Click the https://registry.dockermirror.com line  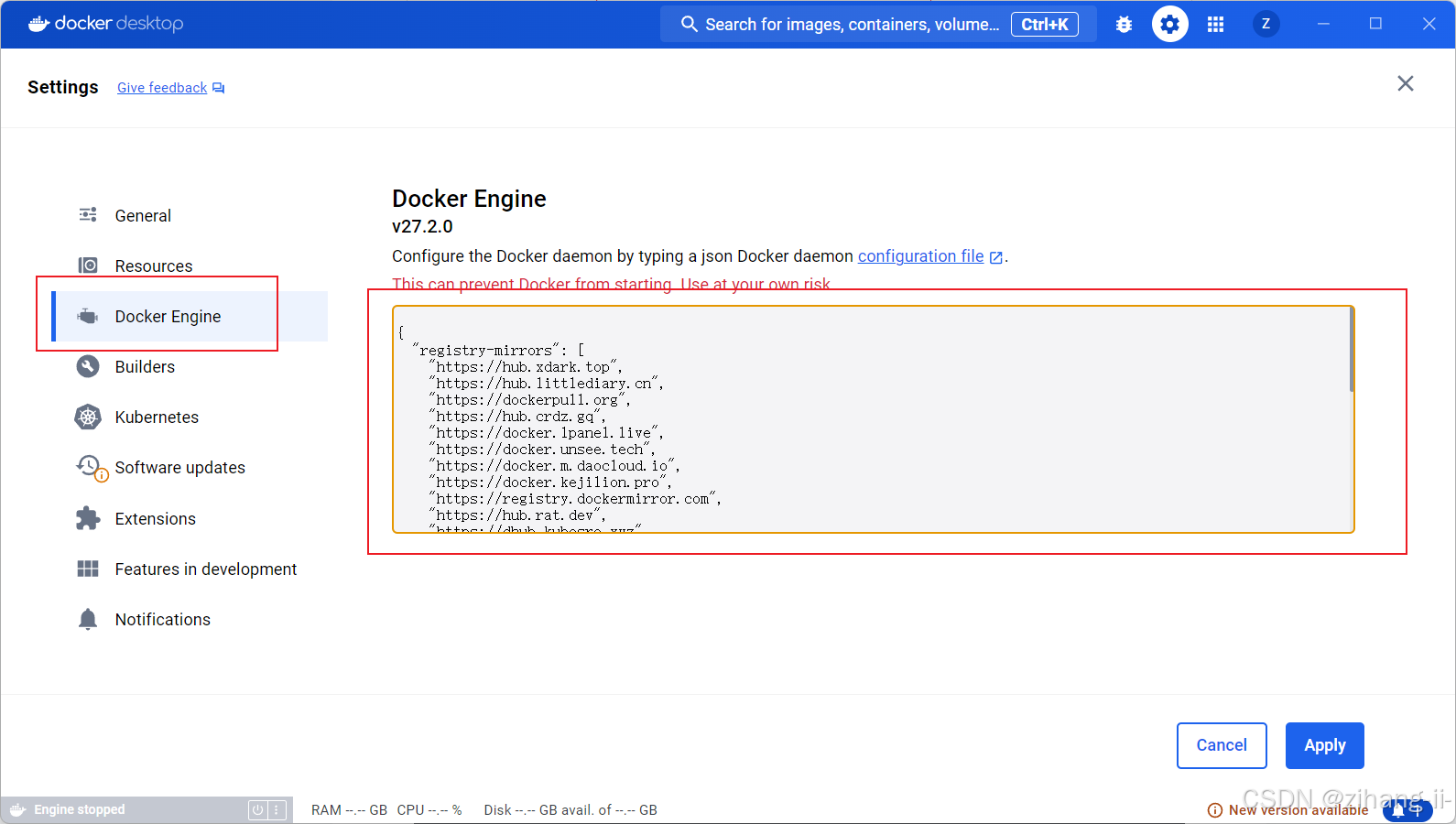[x=575, y=499]
